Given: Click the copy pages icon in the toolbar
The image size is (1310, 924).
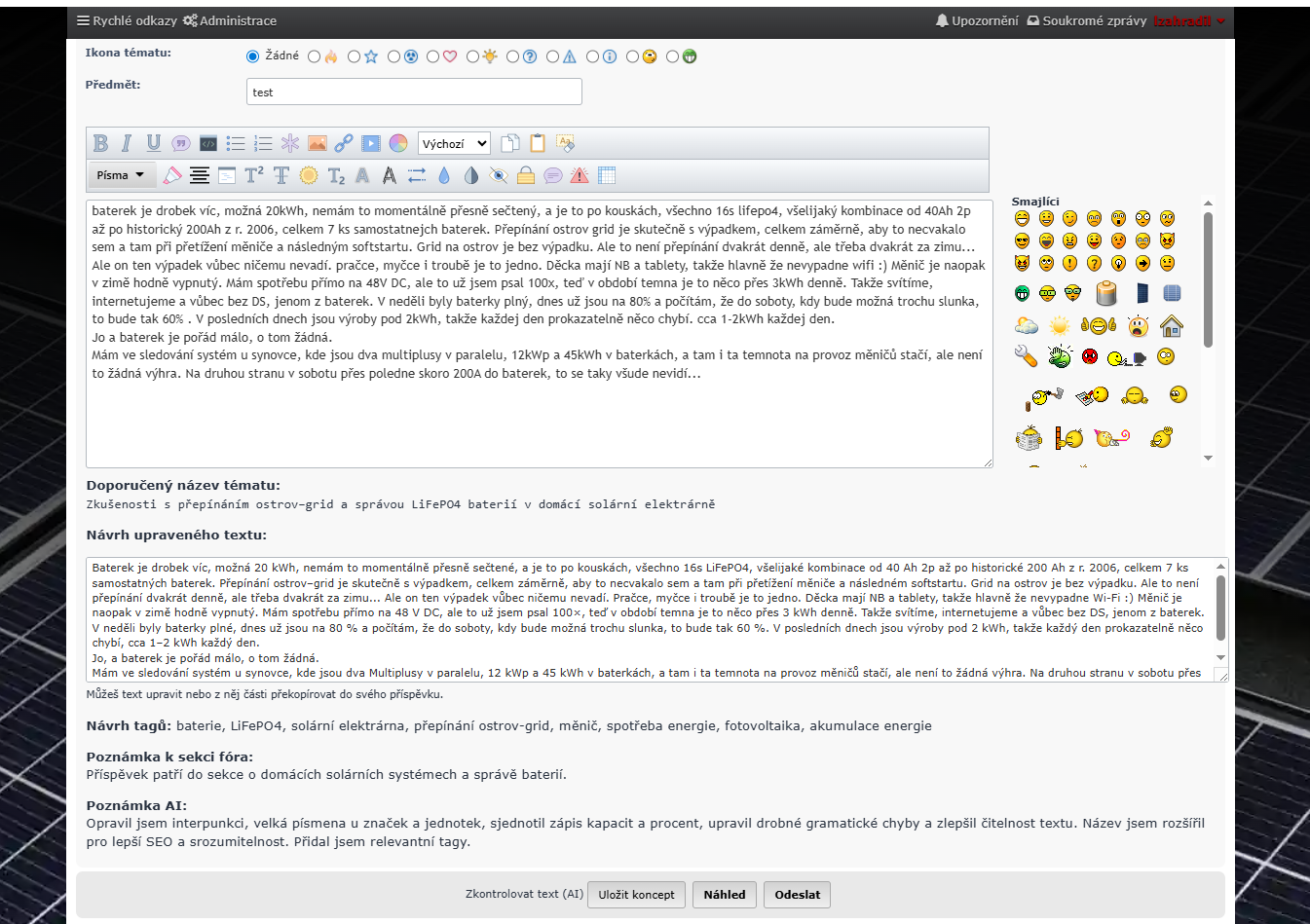Looking at the screenshot, I should (x=509, y=143).
